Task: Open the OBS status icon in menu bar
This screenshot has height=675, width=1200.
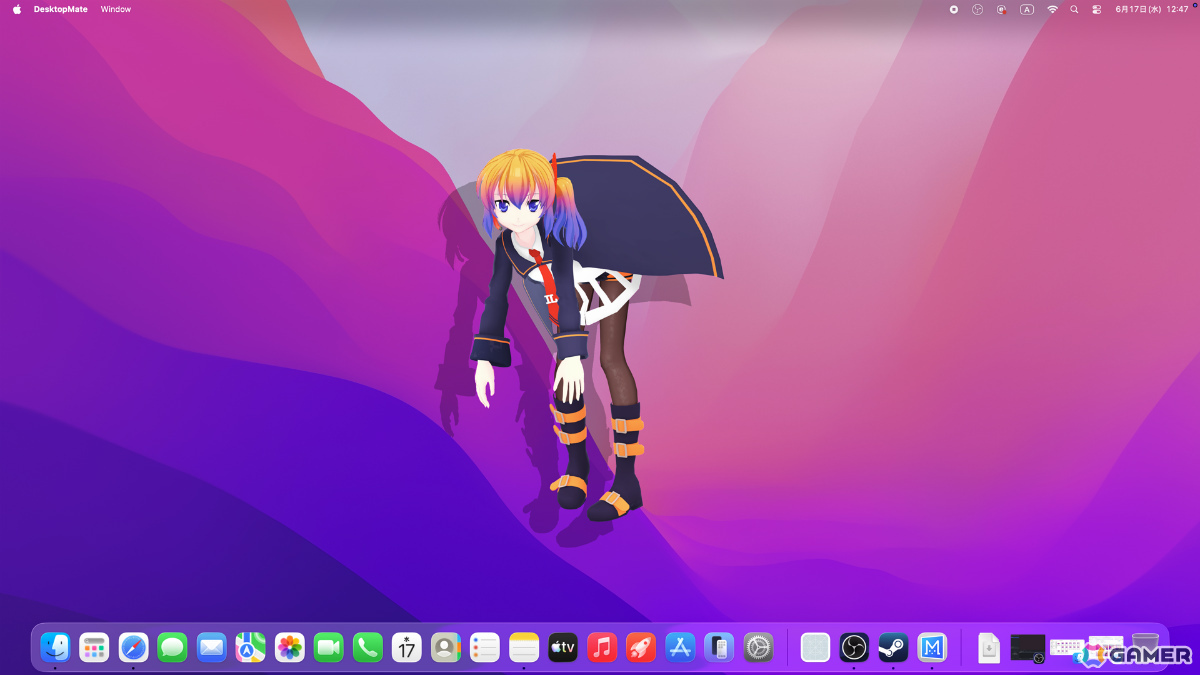Action: pos(977,9)
